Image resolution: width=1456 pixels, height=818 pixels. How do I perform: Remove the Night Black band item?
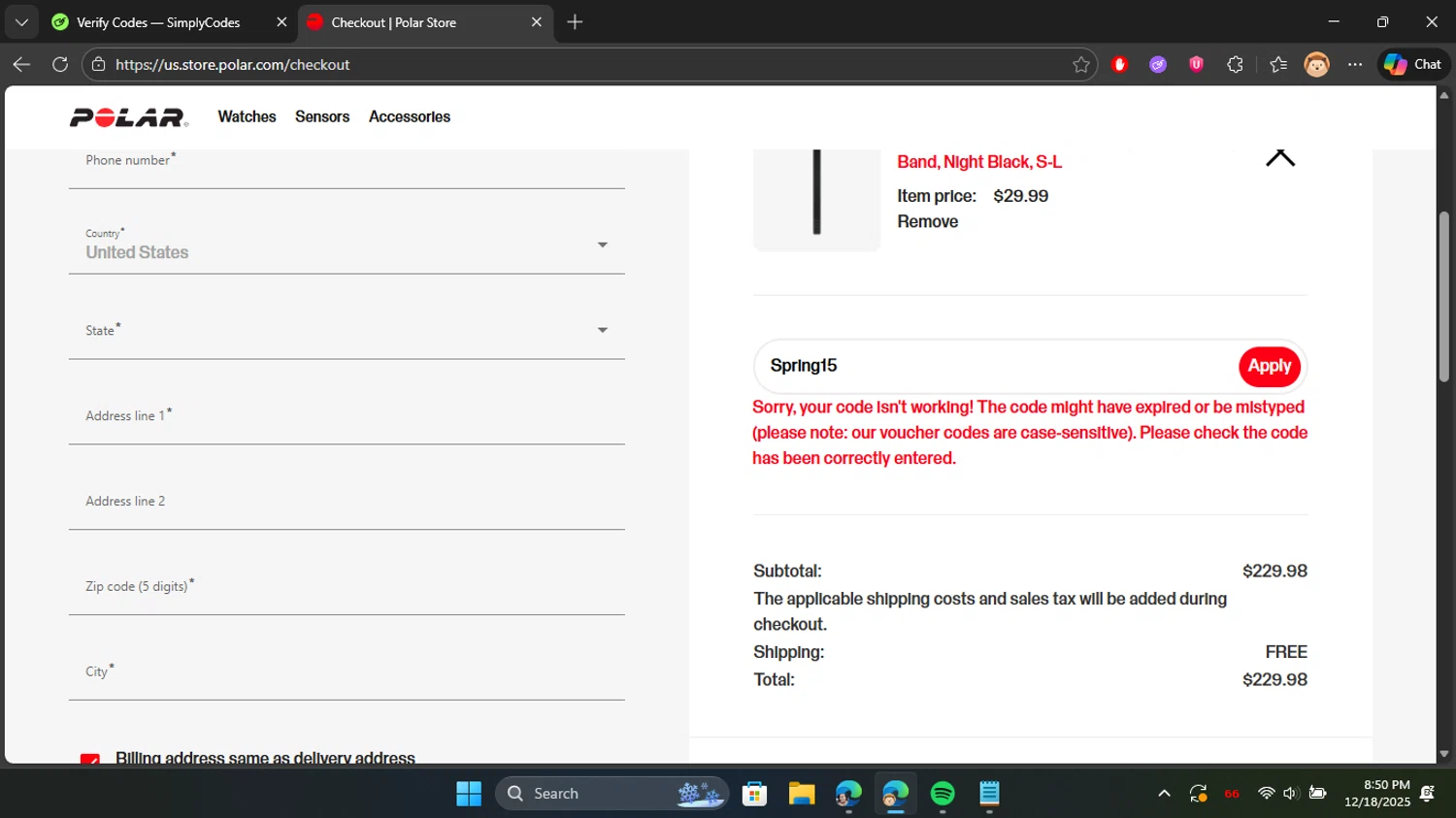(928, 221)
